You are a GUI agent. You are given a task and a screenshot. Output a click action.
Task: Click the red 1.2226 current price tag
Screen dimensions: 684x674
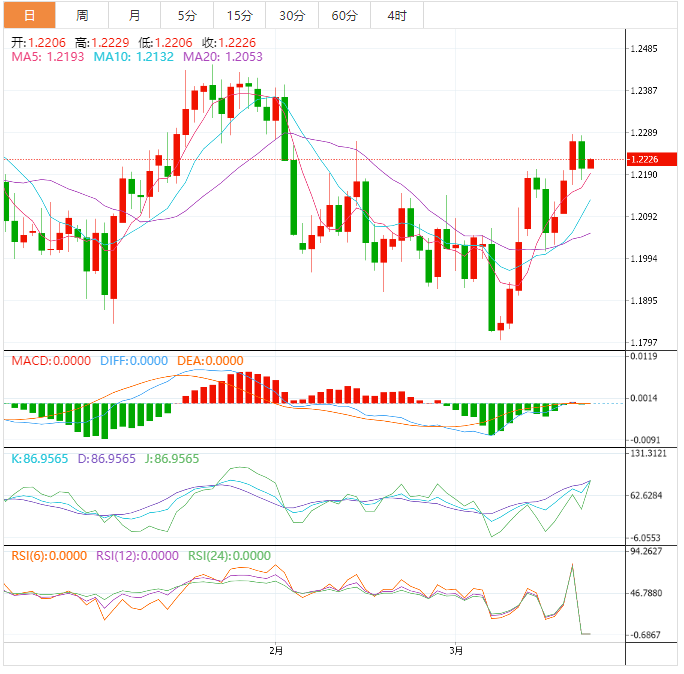(x=651, y=159)
